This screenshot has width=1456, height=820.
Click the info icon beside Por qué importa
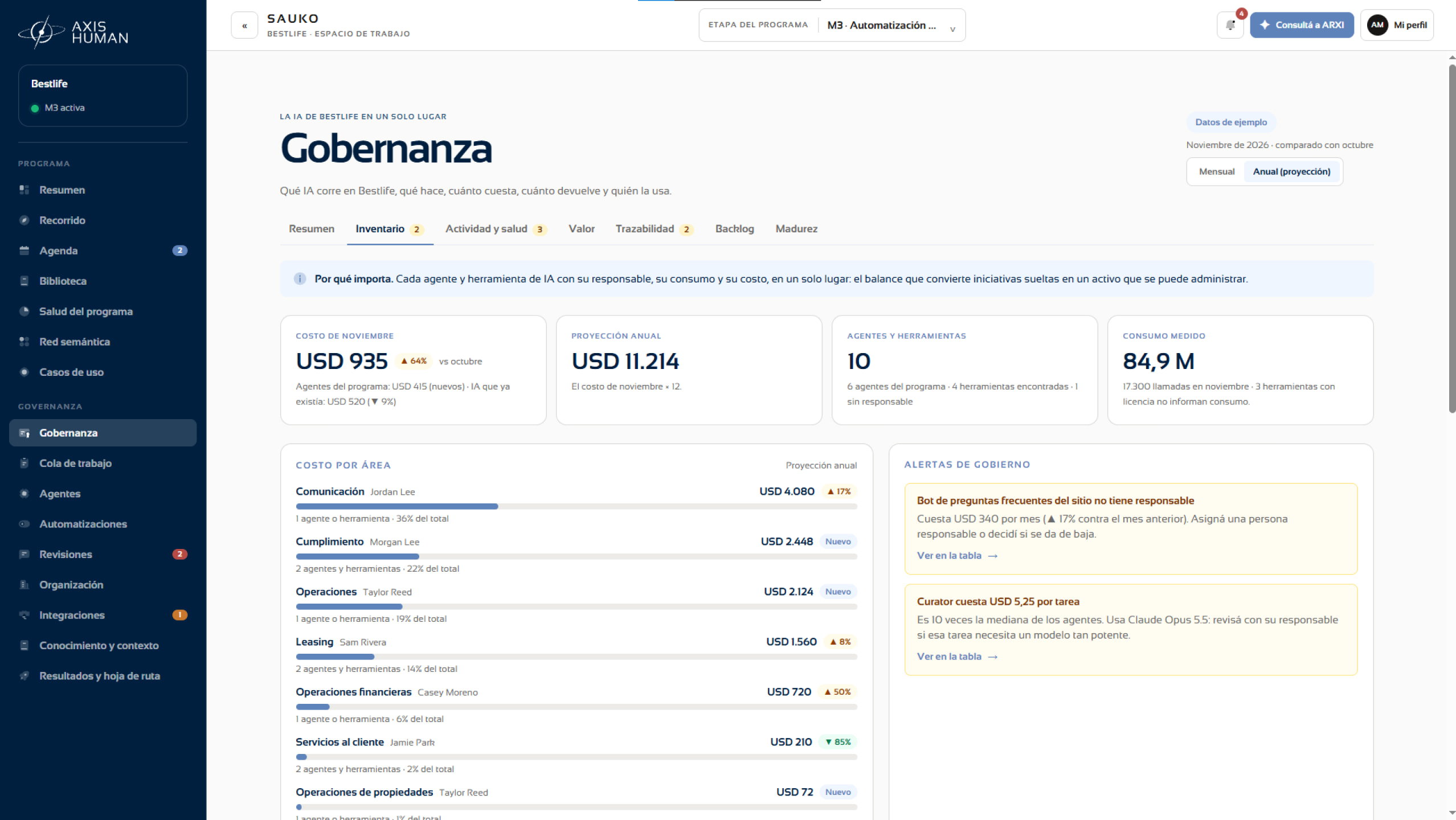pos(300,278)
